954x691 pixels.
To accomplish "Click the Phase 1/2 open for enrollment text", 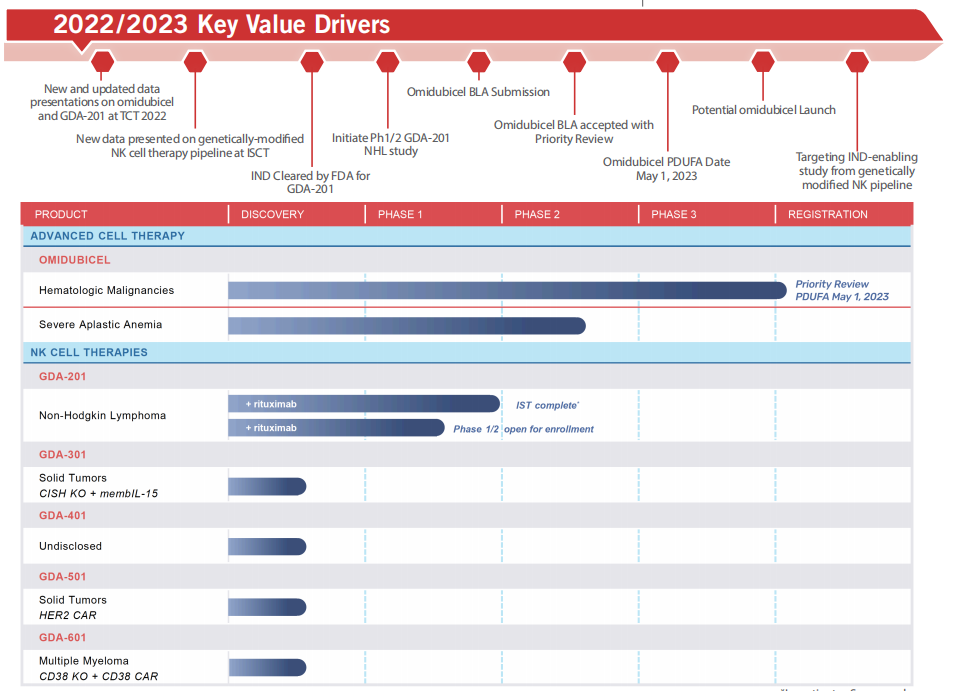I will pos(523,429).
